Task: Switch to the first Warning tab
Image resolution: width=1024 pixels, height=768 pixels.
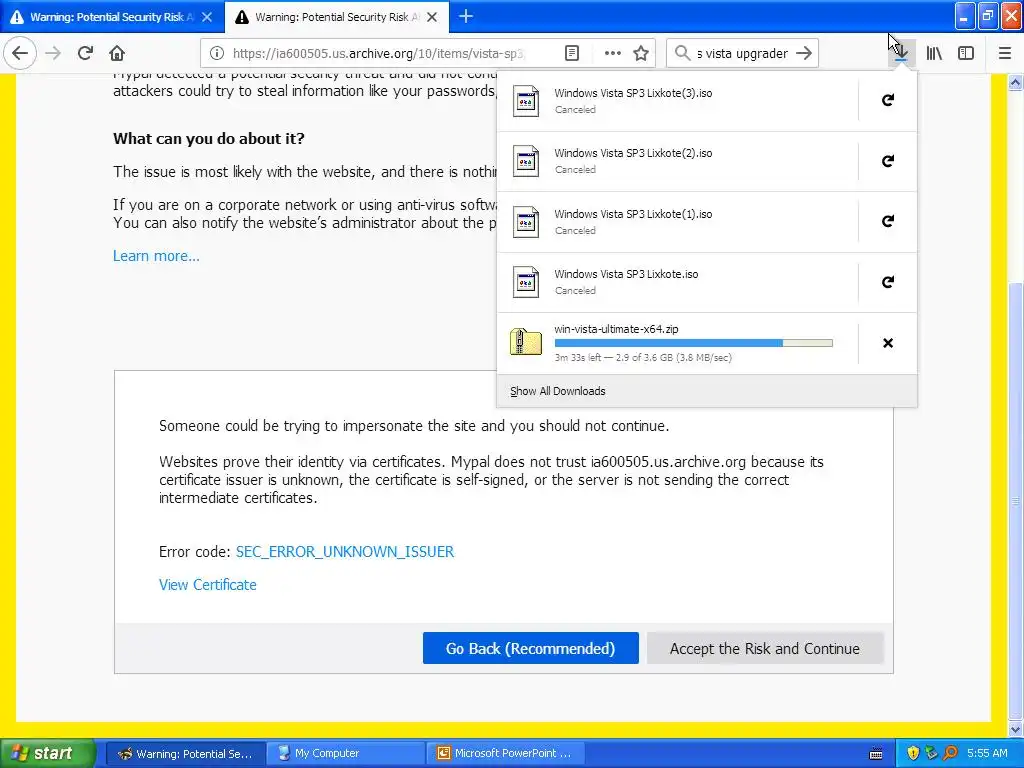Action: (111, 17)
